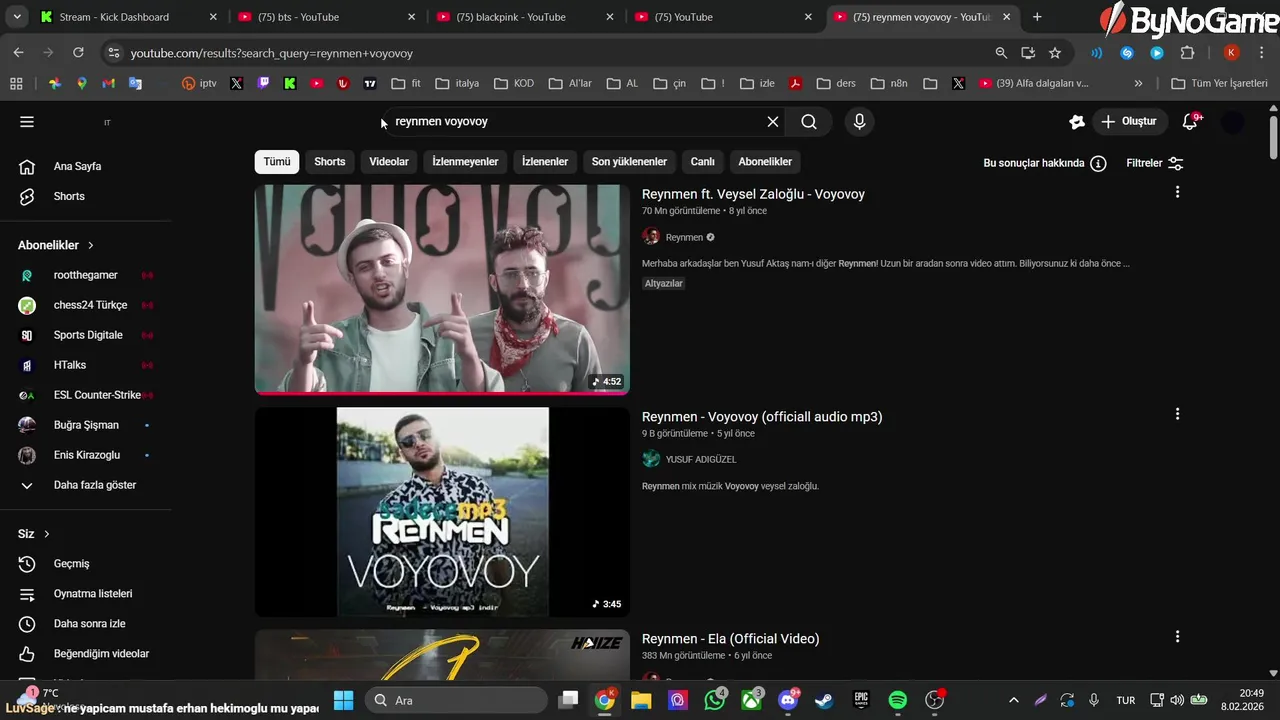Select the Son yüklenenler filter chip
The width and height of the screenshot is (1280, 720).
pos(629,162)
